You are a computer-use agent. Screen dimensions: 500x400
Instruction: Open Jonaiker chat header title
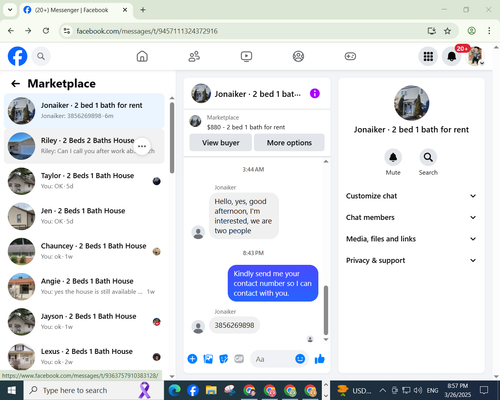click(257, 94)
